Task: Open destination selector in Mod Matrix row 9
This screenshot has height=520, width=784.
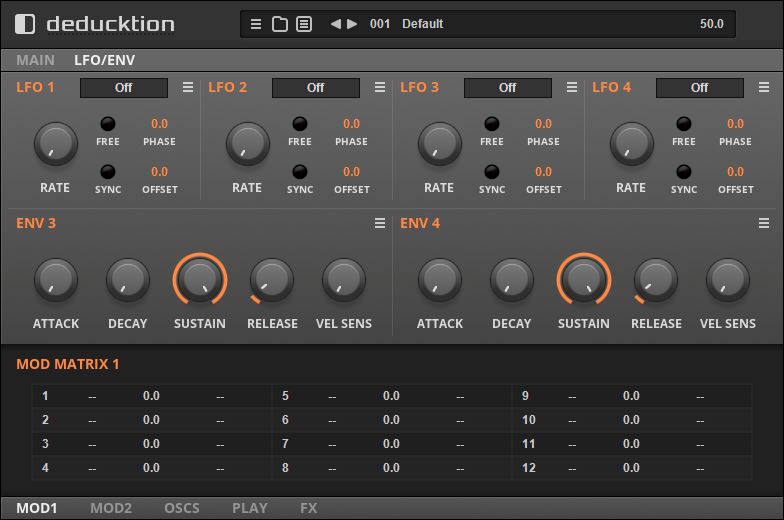Action: [700, 396]
